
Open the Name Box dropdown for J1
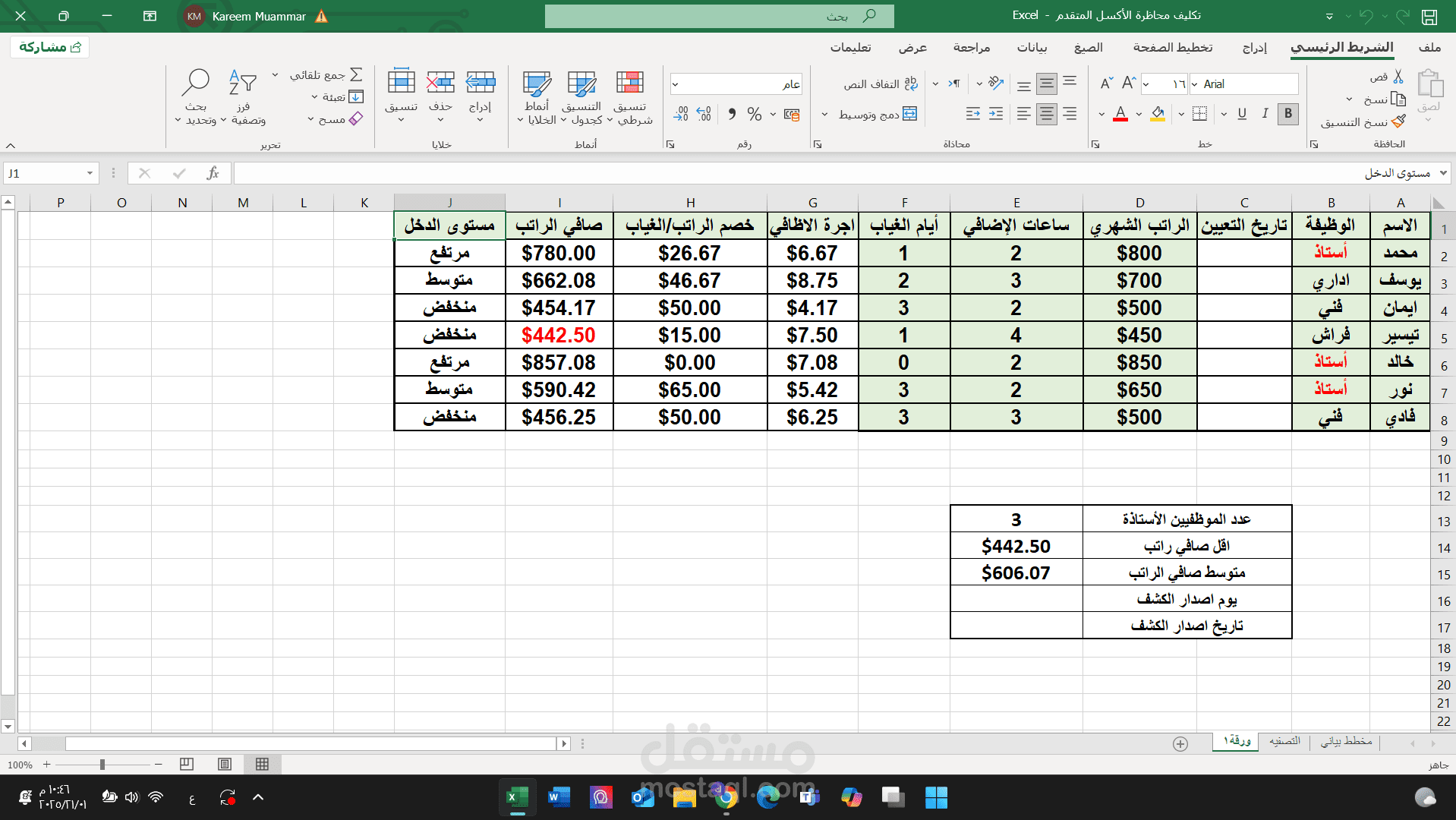click(x=90, y=173)
